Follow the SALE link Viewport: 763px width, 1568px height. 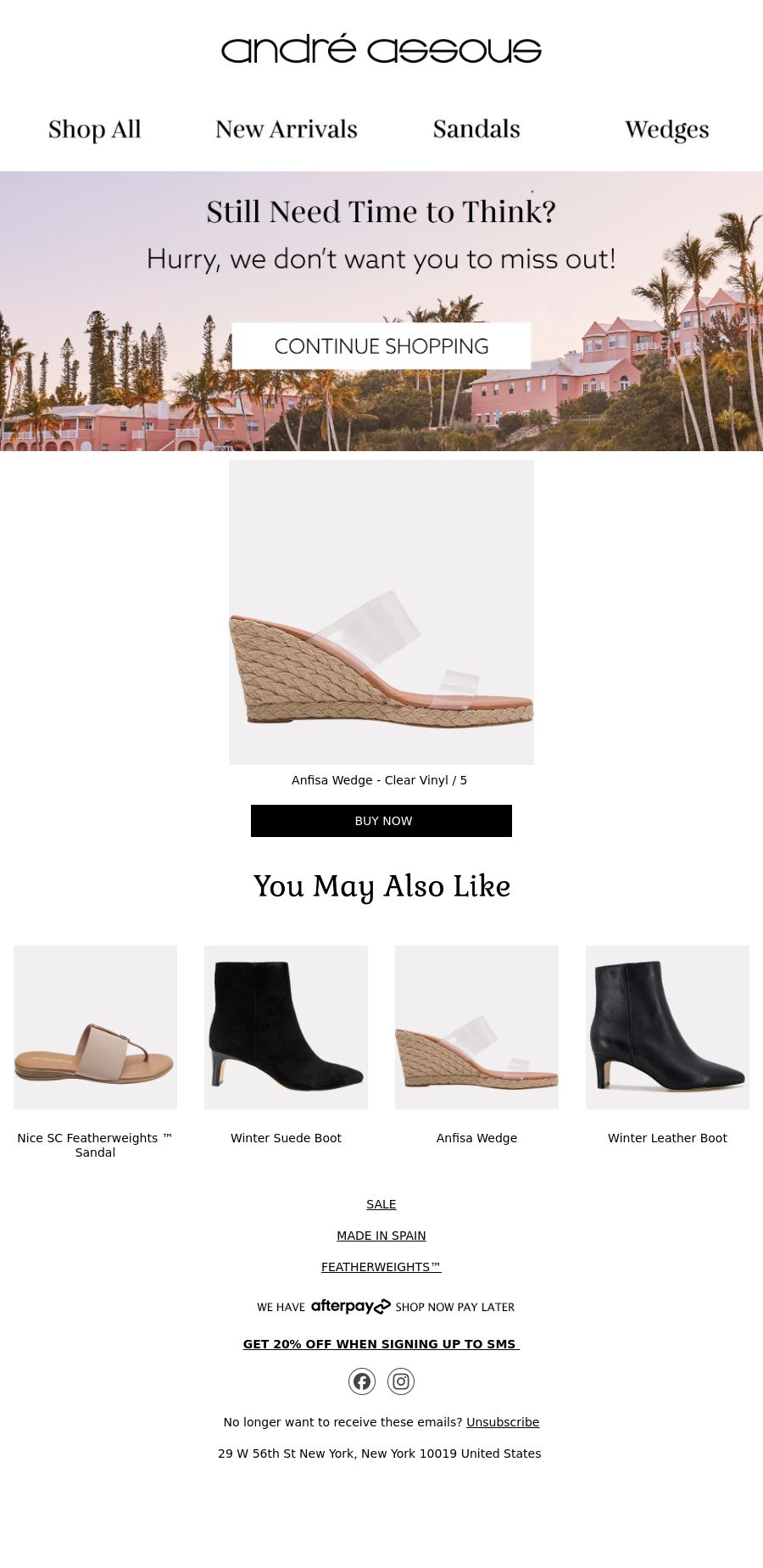click(x=381, y=1204)
